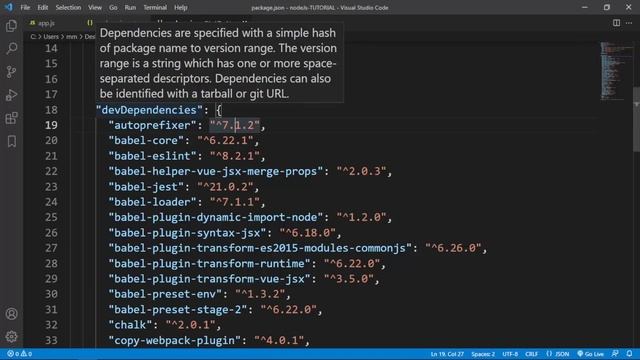Open the Go menu
This screenshot has height=360, width=640.
point(113,7)
